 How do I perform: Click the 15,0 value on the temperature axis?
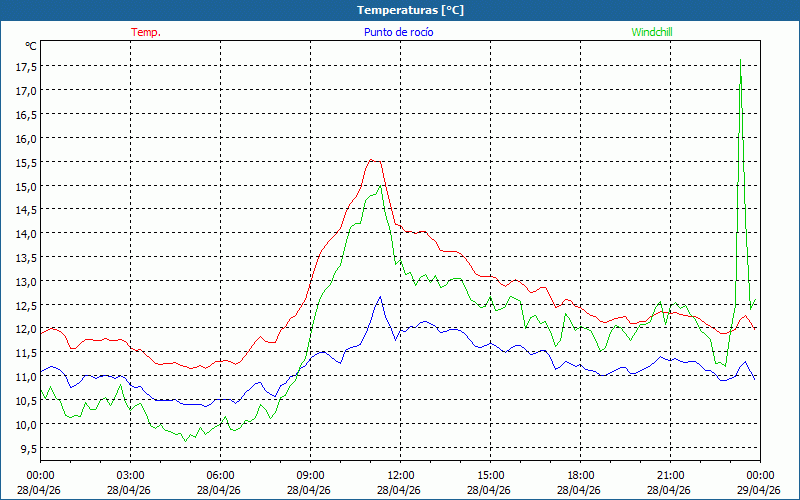click(26, 186)
